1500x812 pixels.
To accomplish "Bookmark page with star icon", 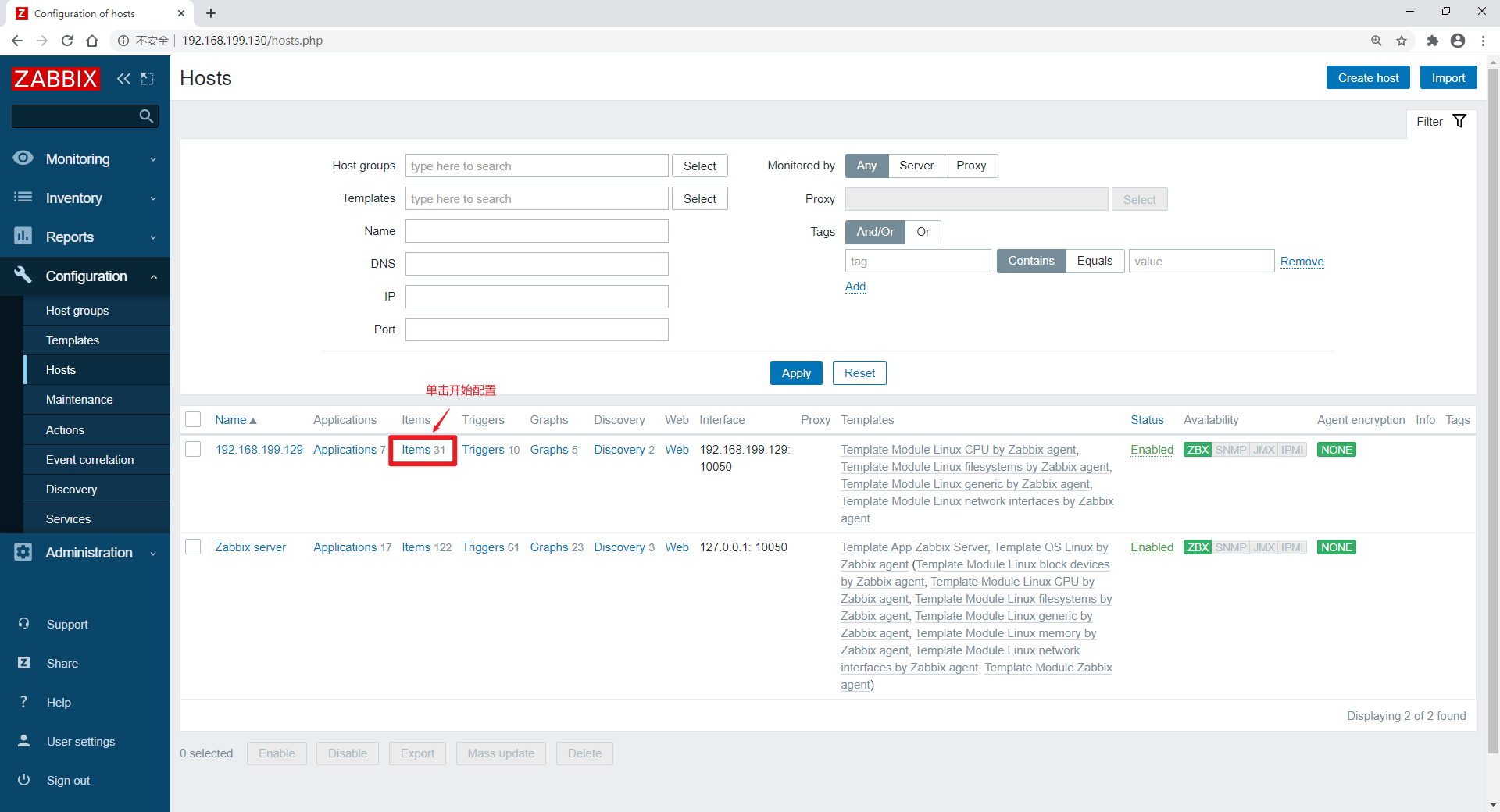I will 1402,41.
